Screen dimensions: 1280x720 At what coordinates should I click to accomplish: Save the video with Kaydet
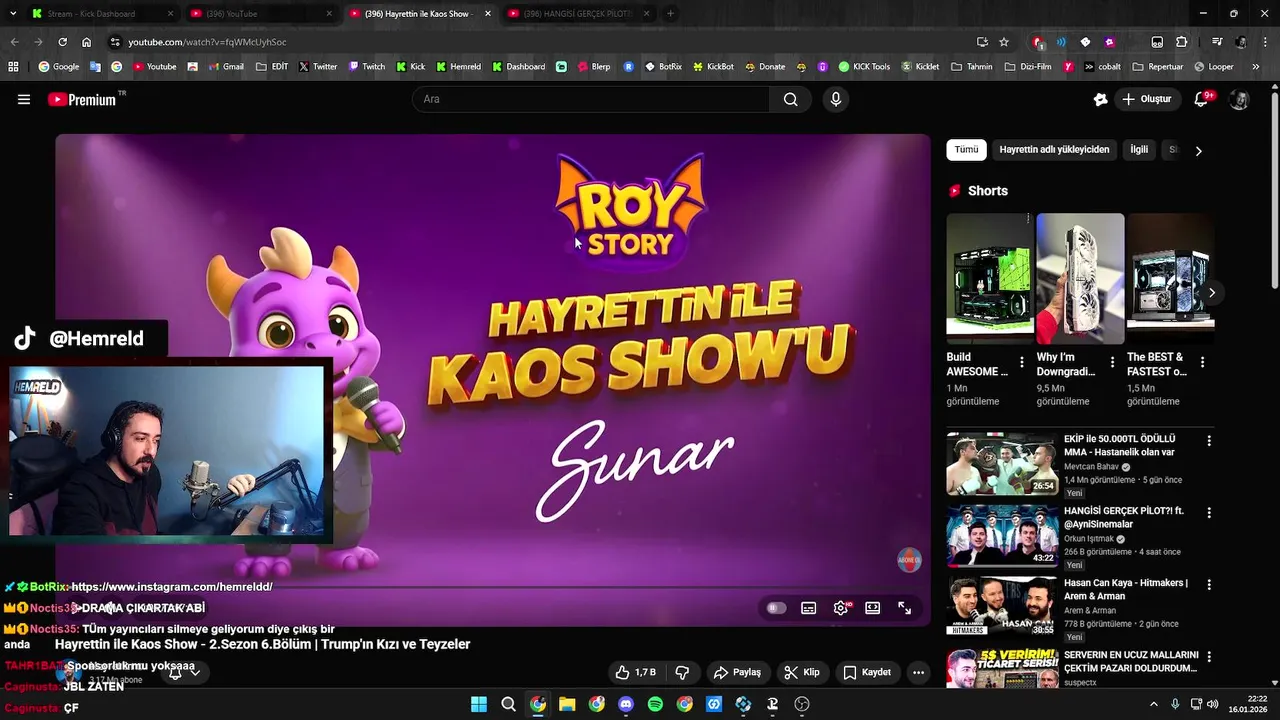(x=866, y=672)
